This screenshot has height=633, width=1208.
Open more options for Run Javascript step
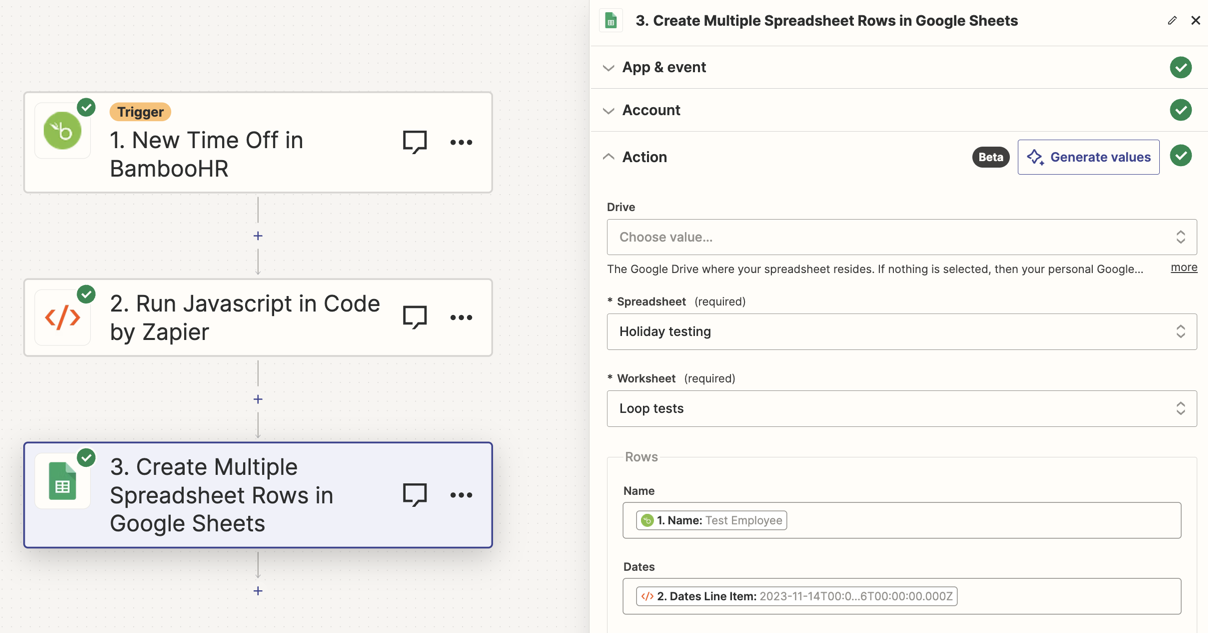tap(461, 317)
